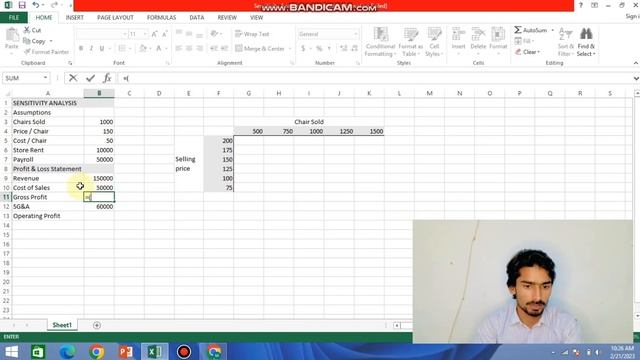Click the Bandicam record icon in taskbar

point(184,351)
